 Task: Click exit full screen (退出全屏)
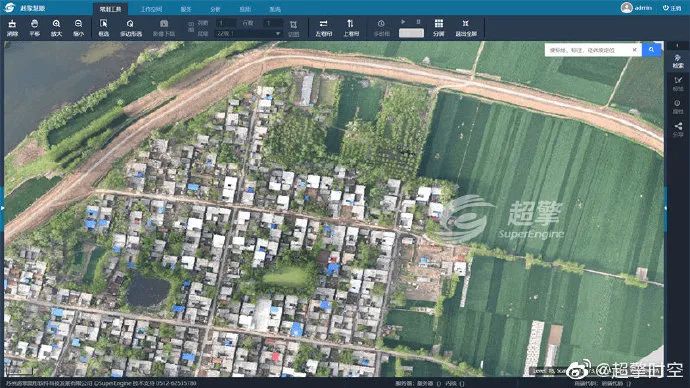tap(466, 28)
